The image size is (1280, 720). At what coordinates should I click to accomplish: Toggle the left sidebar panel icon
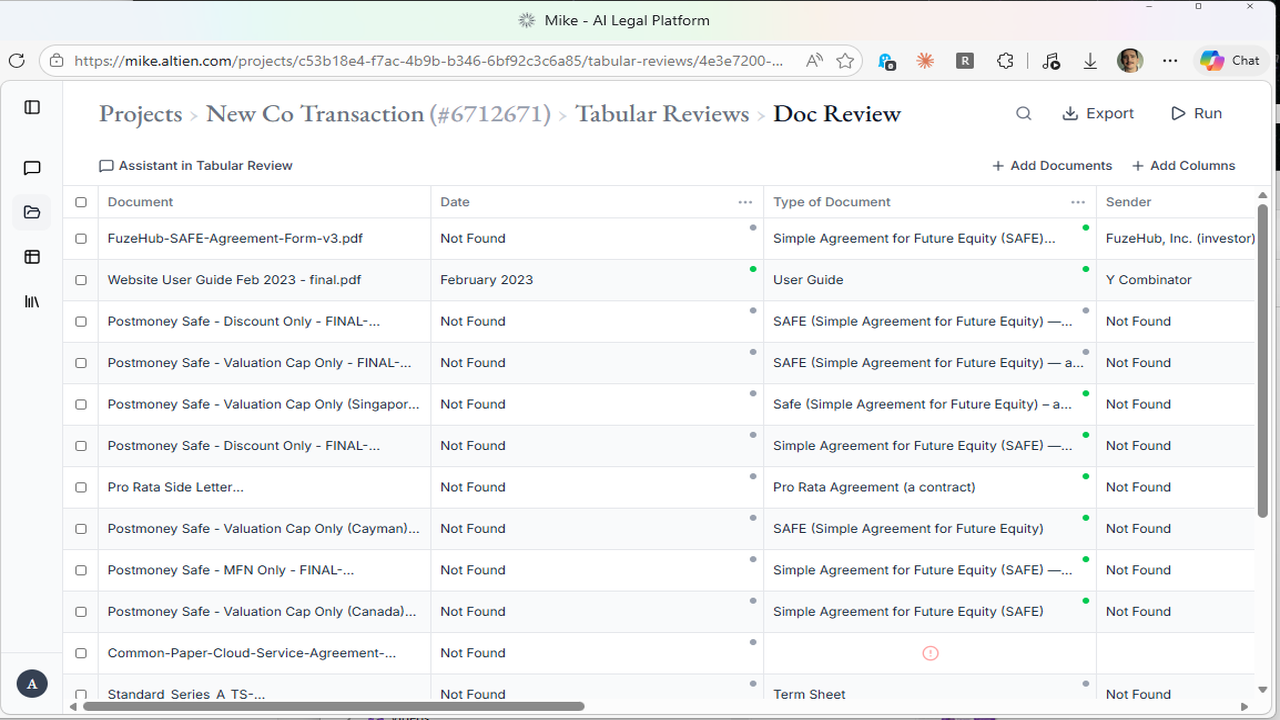click(32, 107)
